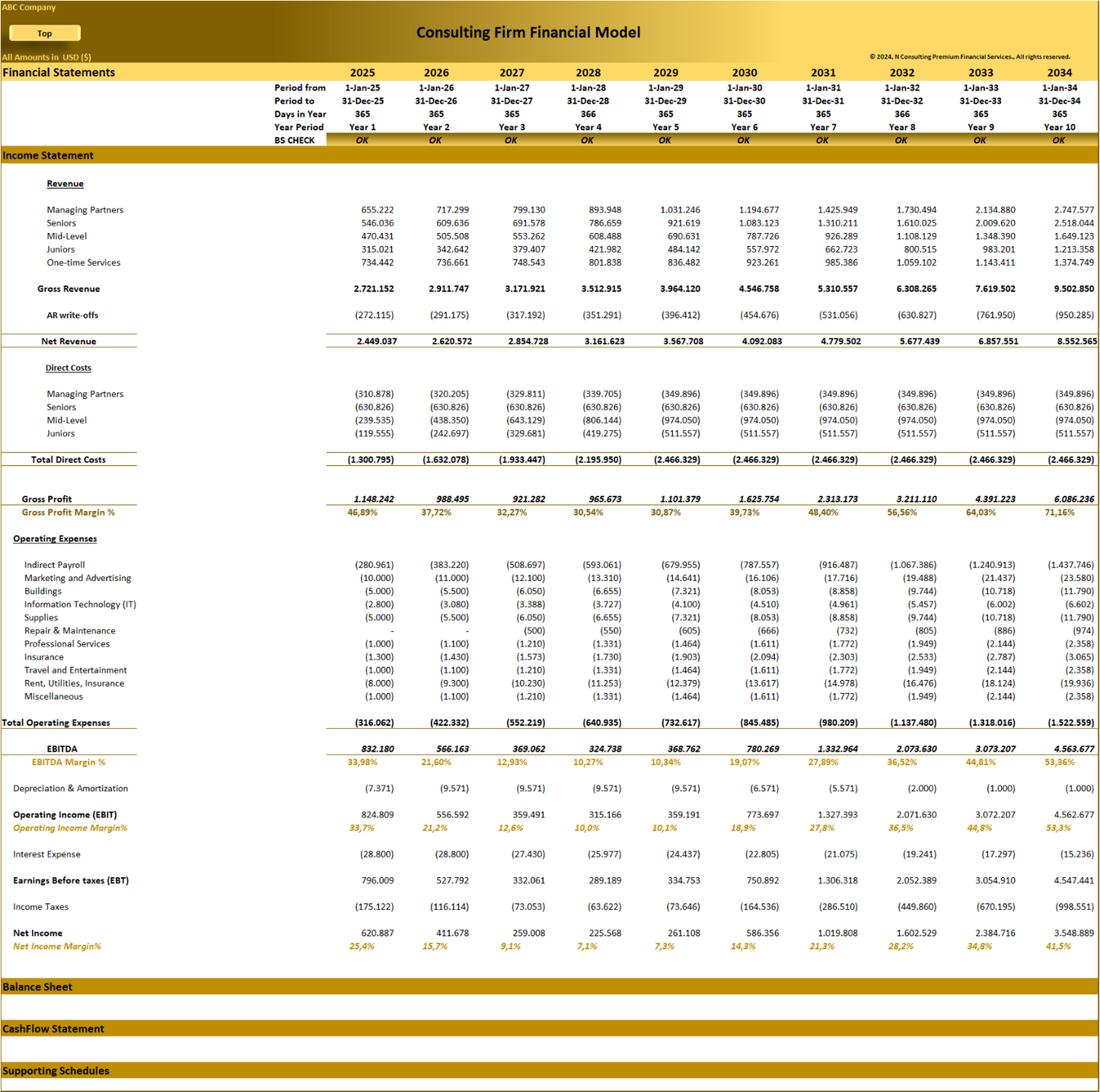Image resolution: width=1100 pixels, height=1092 pixels.
Task: Click the 31-Dec-29 period end cell
Action: pyautogui.click(x=666, y=101)
